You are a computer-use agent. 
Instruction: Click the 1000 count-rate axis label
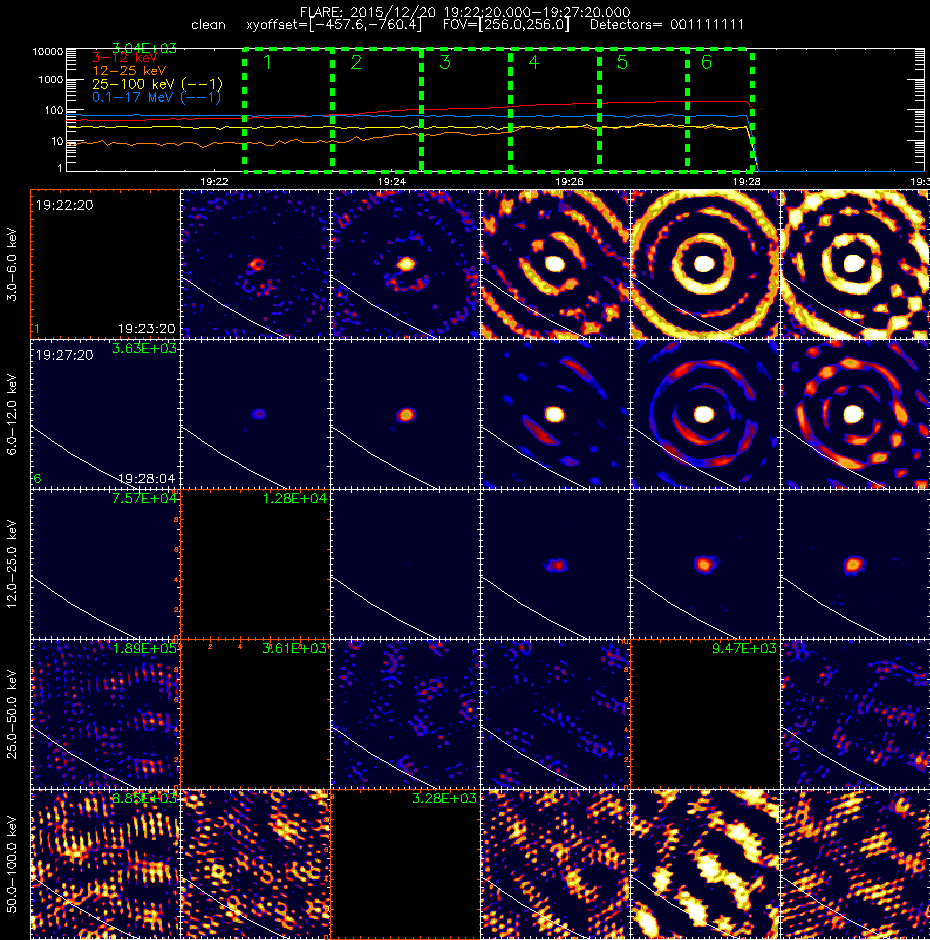[50, 80]
